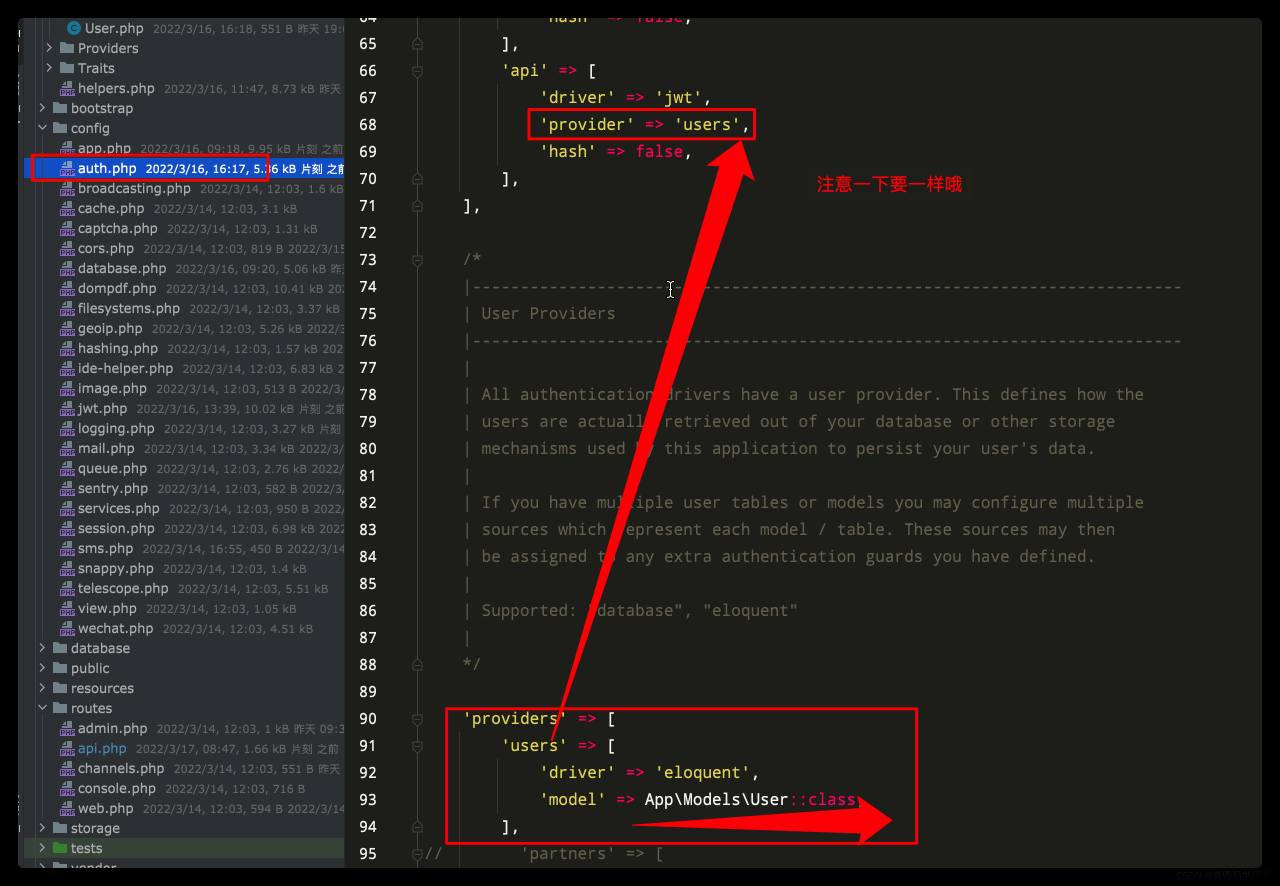This screenshot has height=886, width=1280.
Task: Click the PHP file icon of filesystems.php
Action: [67, 309]
